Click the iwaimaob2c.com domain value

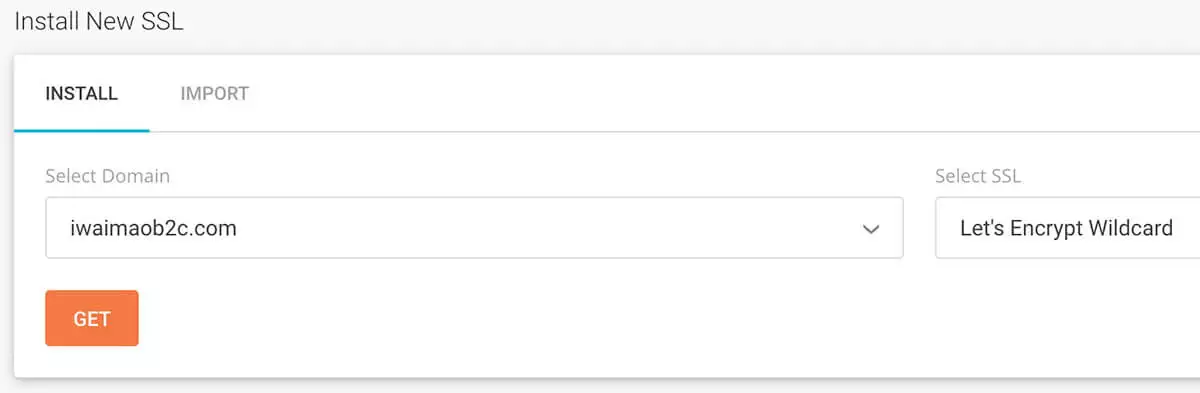153,229
